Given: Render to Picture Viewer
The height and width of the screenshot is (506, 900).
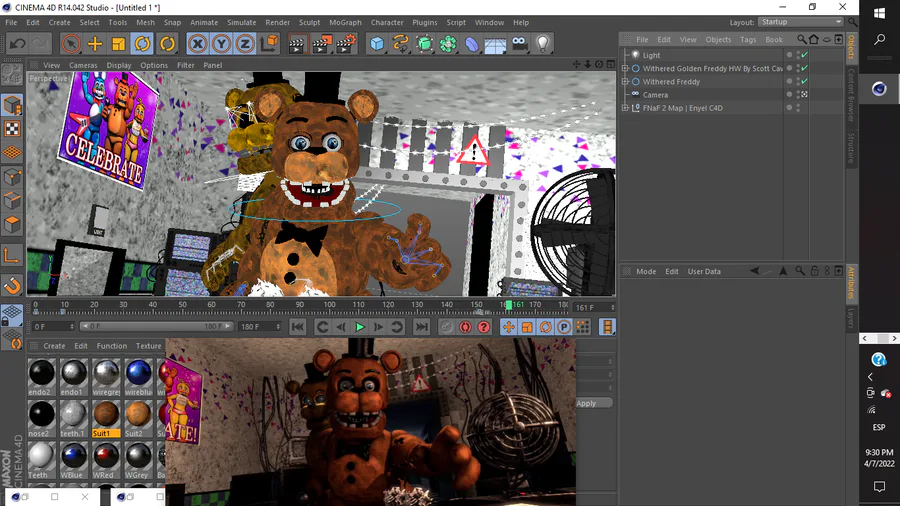Looking at the screenshot, I should (321, 44).
